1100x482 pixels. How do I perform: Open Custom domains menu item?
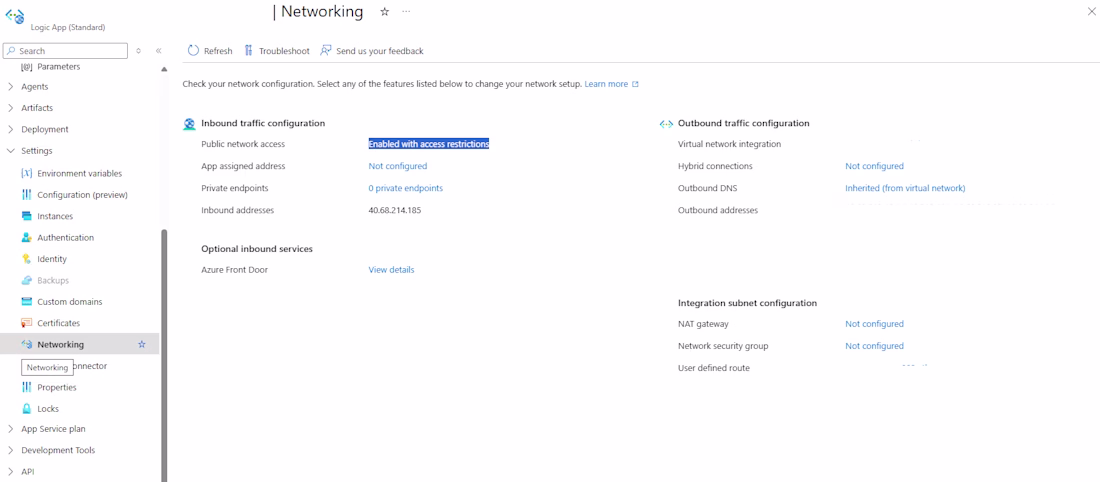[x=69, y=302]
